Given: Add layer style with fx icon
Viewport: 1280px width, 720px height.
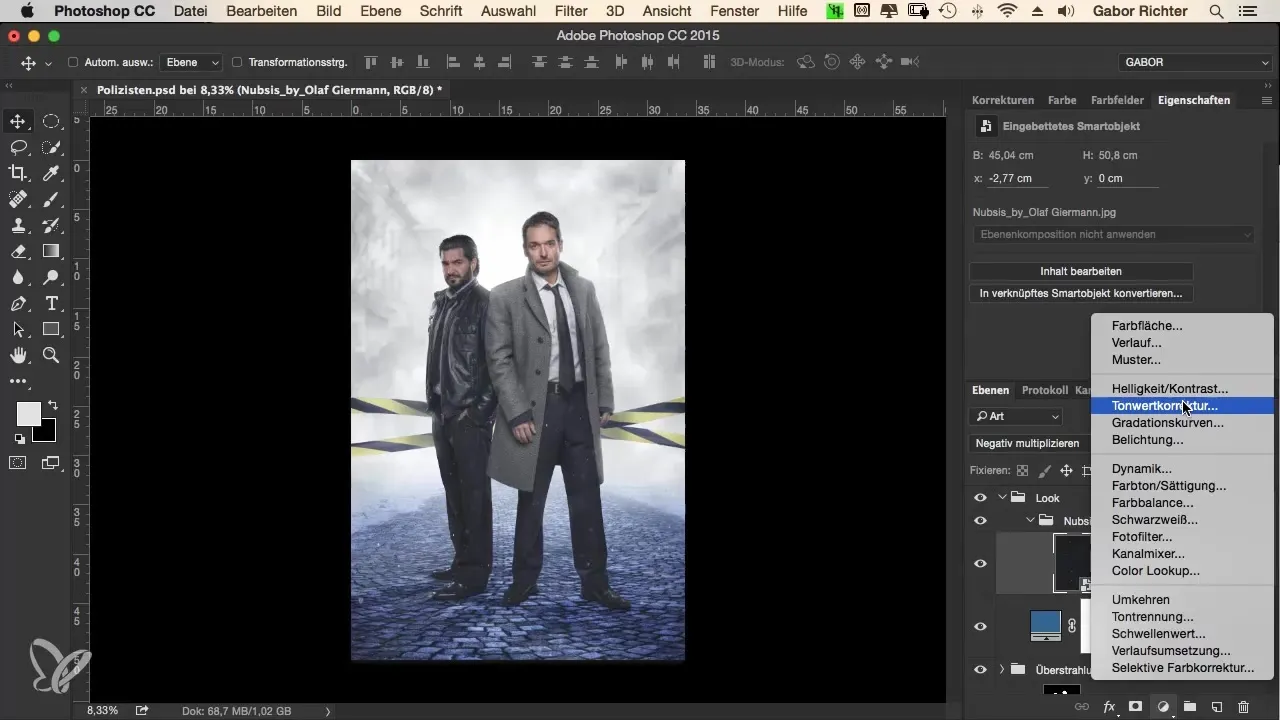Looking at the screenshot, I should click(1109, 706).
